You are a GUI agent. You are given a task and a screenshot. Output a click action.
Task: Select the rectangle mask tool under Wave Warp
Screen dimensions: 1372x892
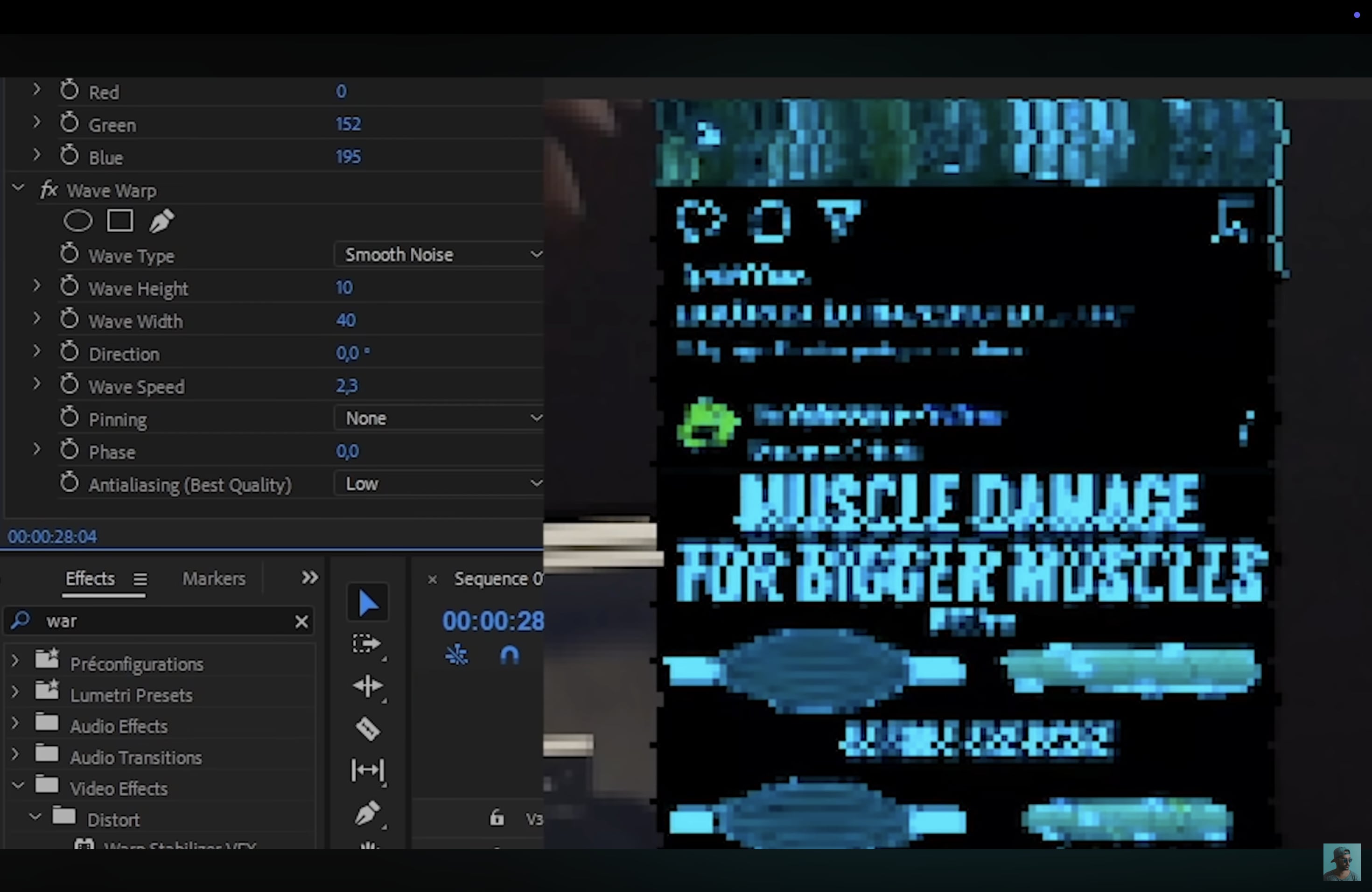[x=120, y=221]
